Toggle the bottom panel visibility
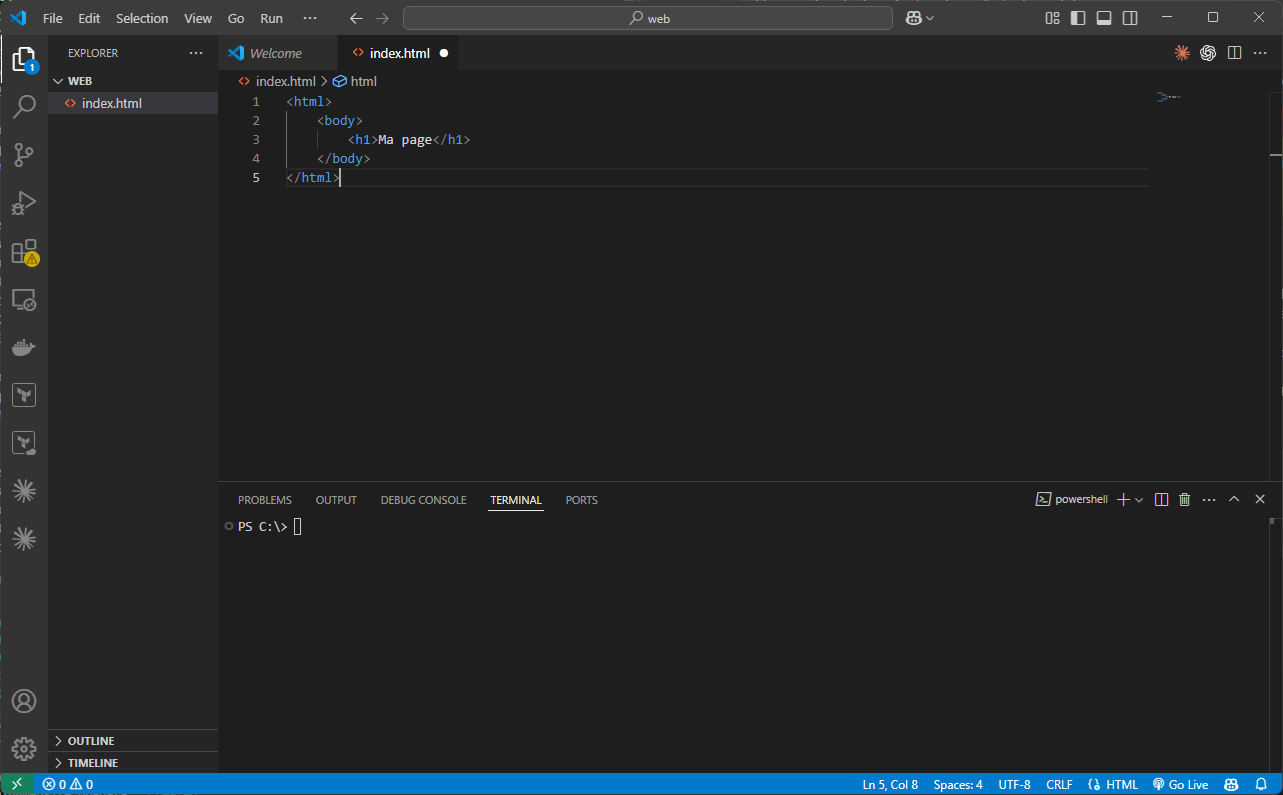Screen dimensions: 1283x795 (1104, 18)
